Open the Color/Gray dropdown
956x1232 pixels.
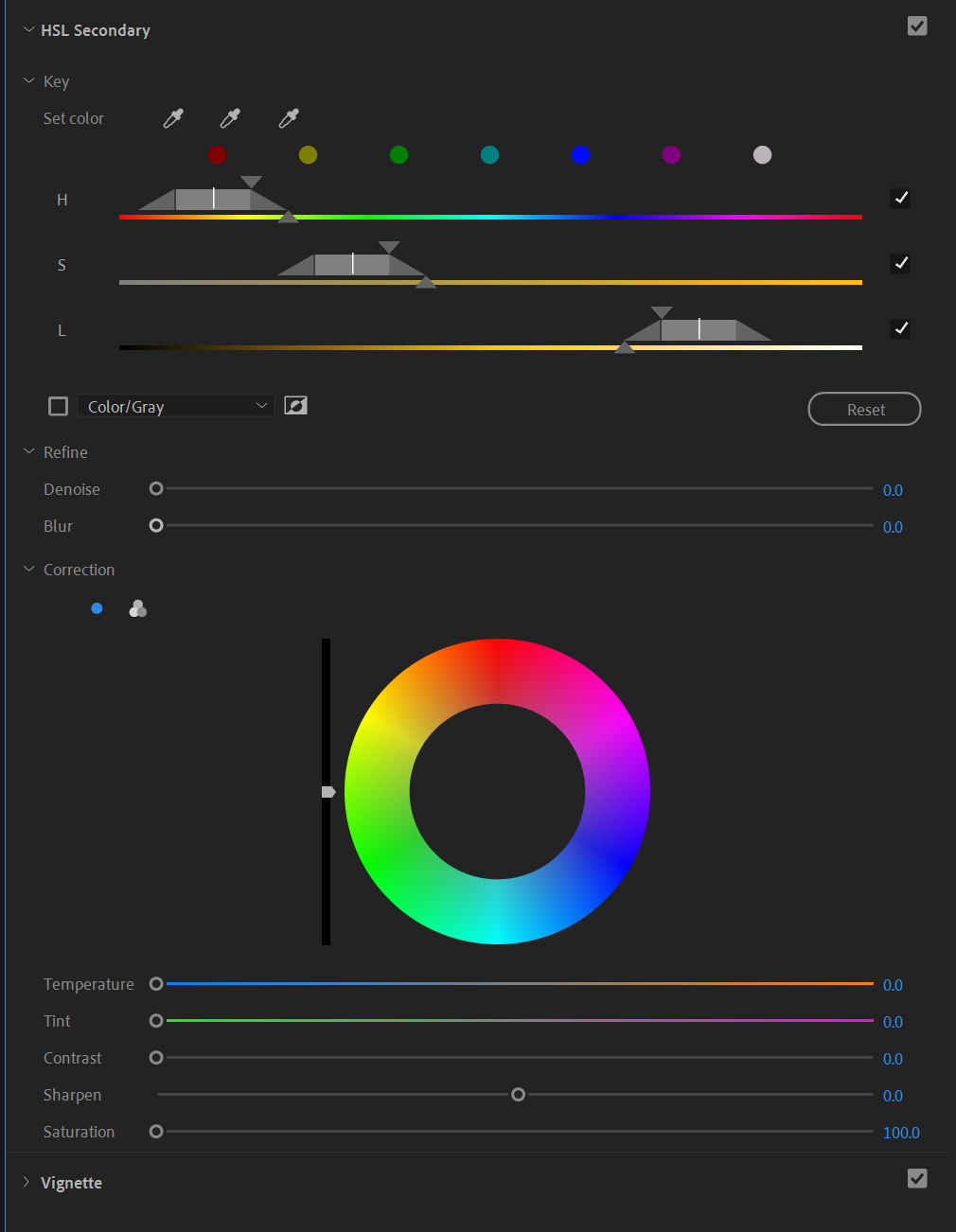pos(175,405)
